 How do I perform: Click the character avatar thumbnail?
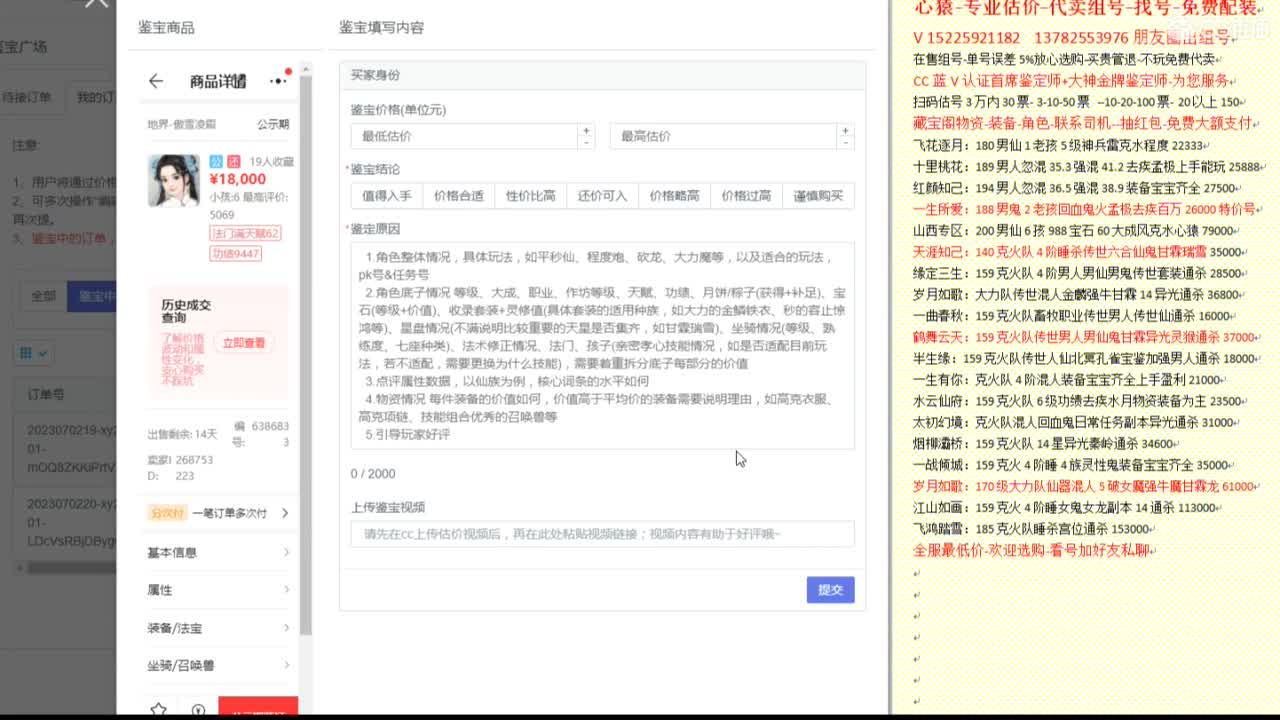pyautogui.click(x=173, y=181)
